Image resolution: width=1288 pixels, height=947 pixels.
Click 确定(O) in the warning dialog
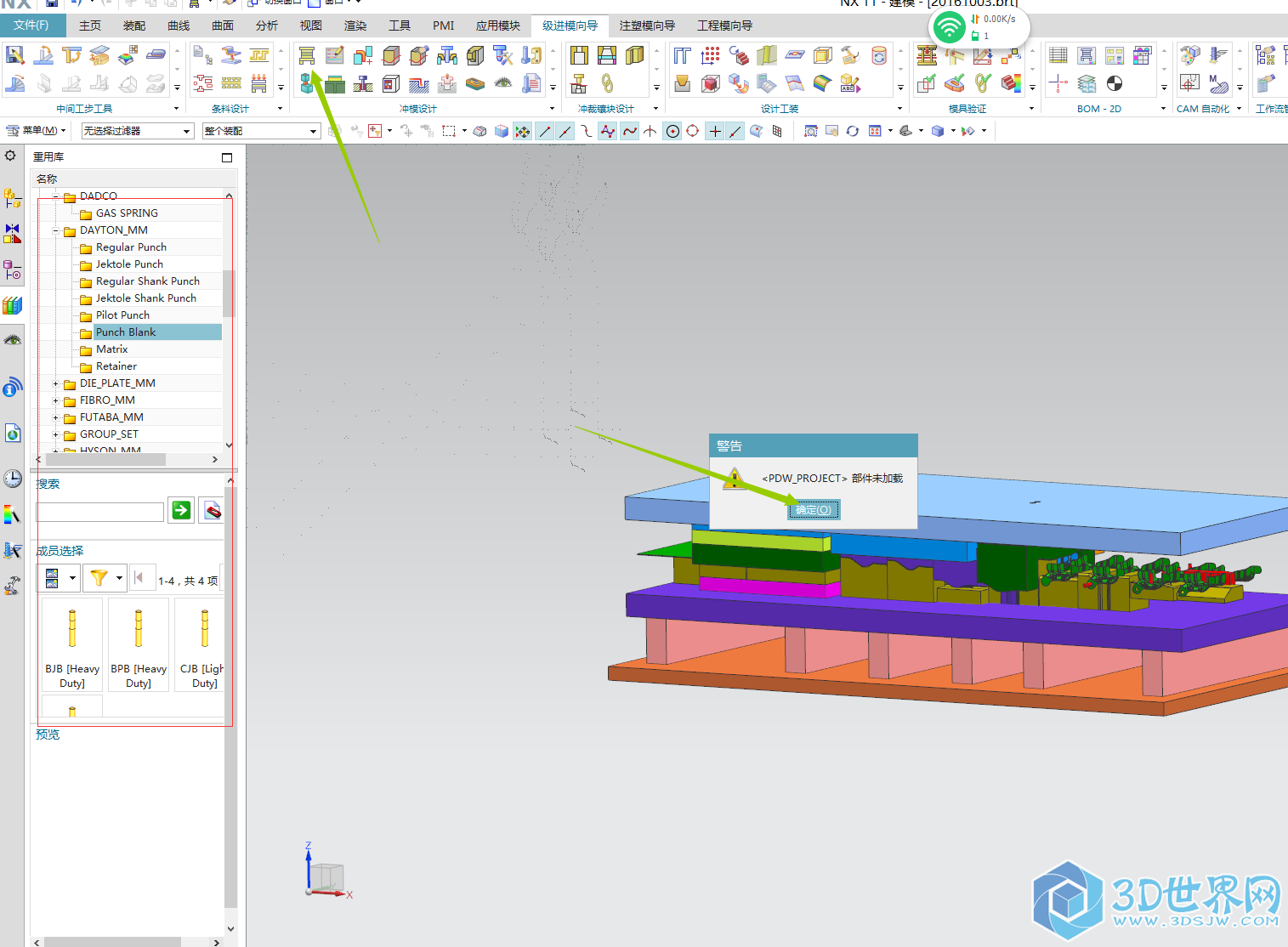click(x=814, y=510)
